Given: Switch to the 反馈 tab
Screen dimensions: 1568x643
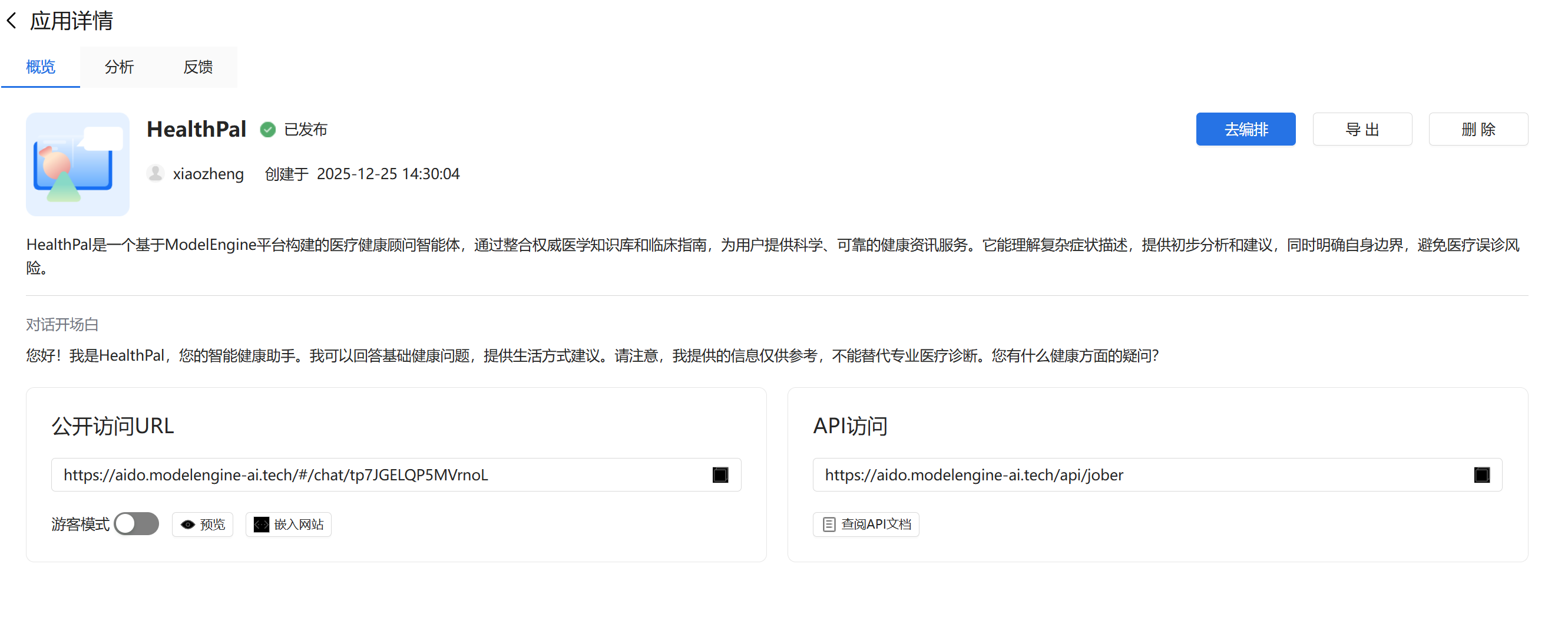Looking at the screenshot, I should coord(198,67).
